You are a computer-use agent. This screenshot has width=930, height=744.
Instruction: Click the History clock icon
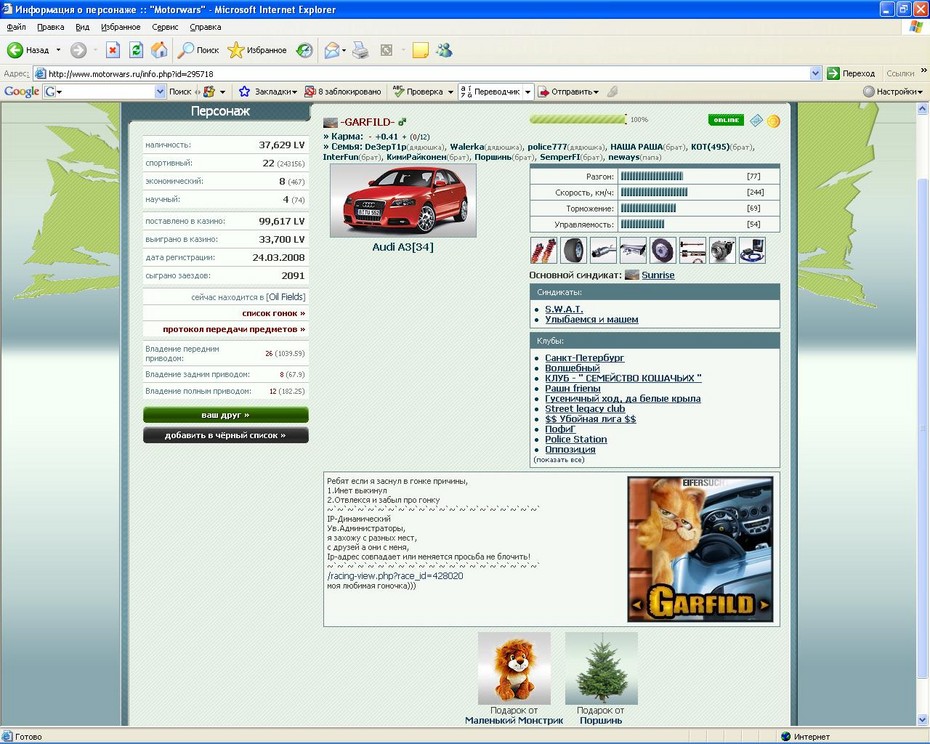pyautogui.click(x=304, y=50)
